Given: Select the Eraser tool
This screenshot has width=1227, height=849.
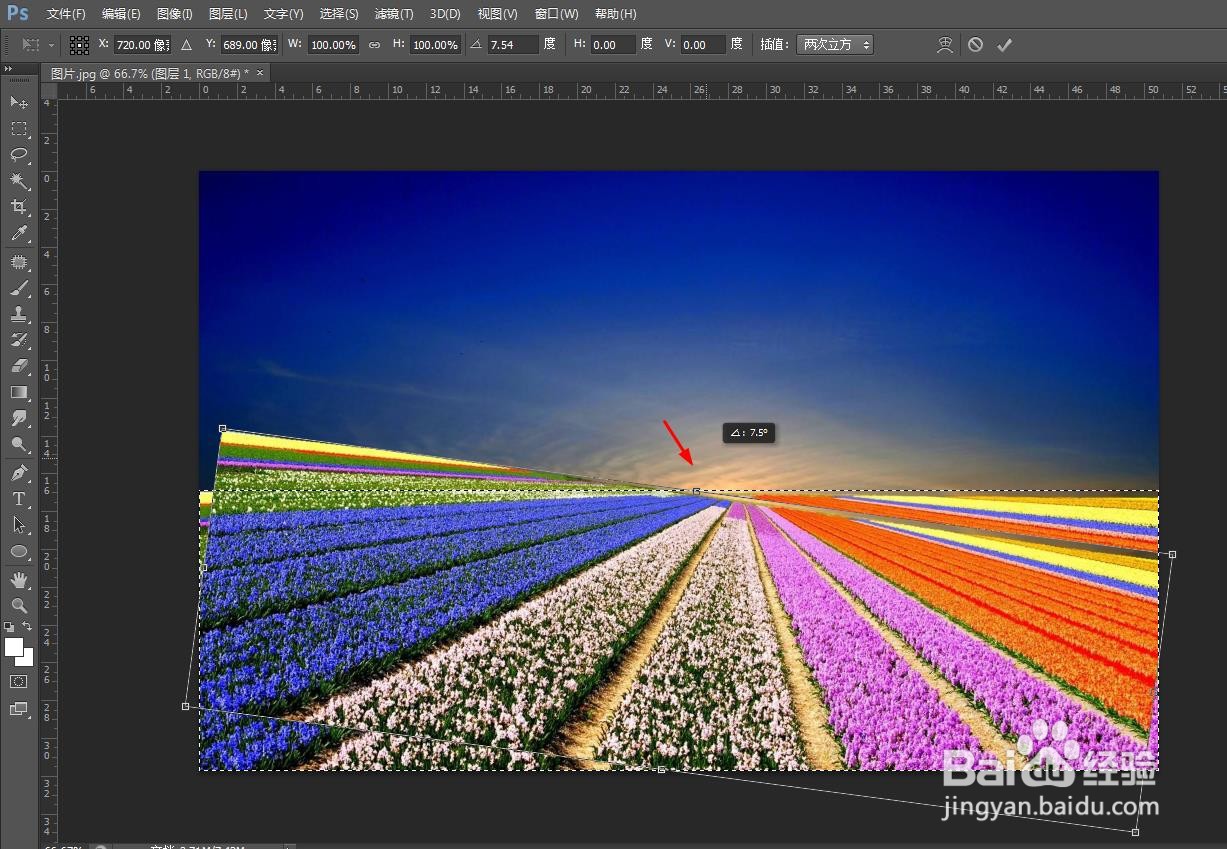Looking at the screenshot, I should tap(19, 366).
